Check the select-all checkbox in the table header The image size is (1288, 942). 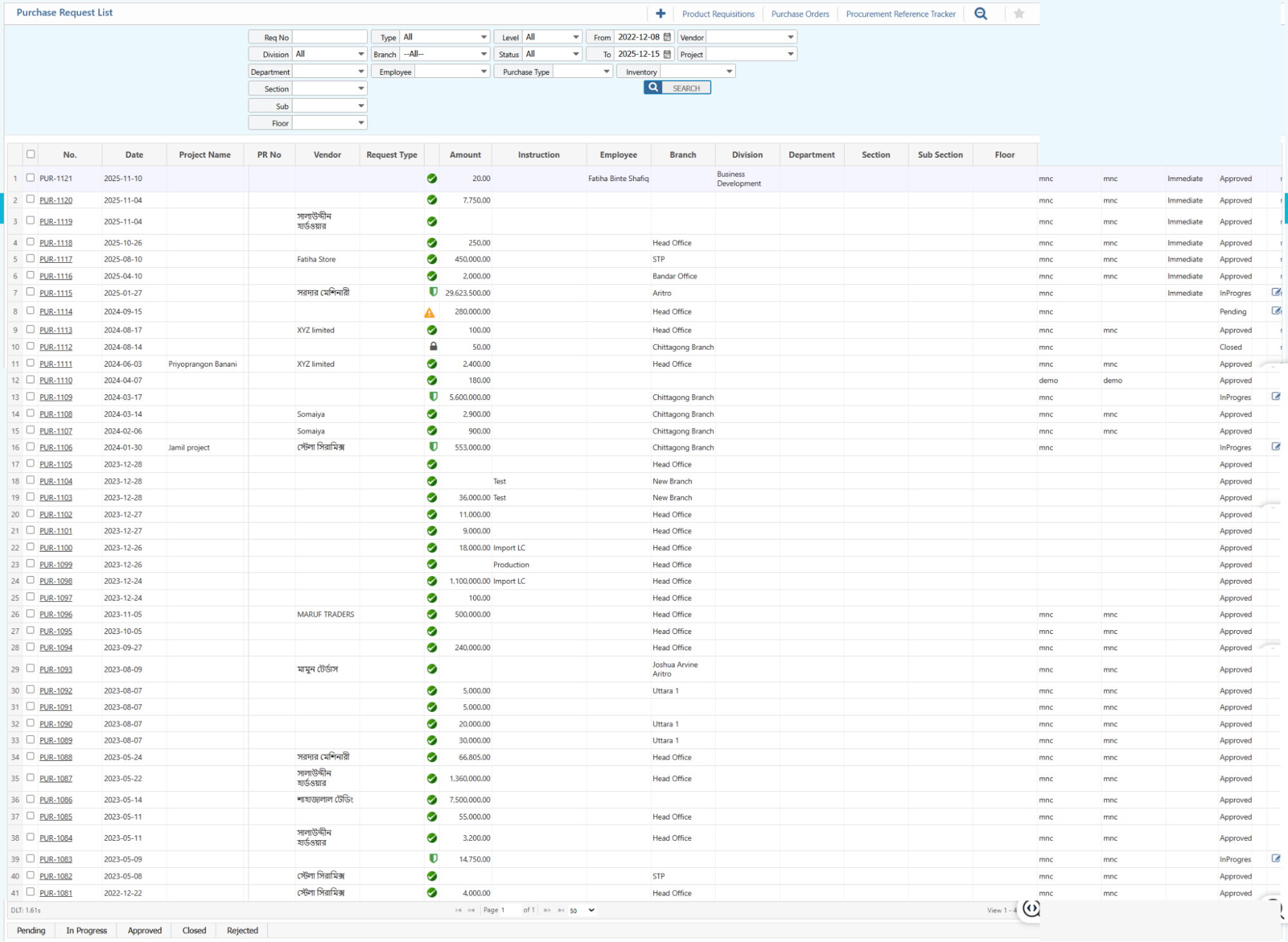coord(30,154)
